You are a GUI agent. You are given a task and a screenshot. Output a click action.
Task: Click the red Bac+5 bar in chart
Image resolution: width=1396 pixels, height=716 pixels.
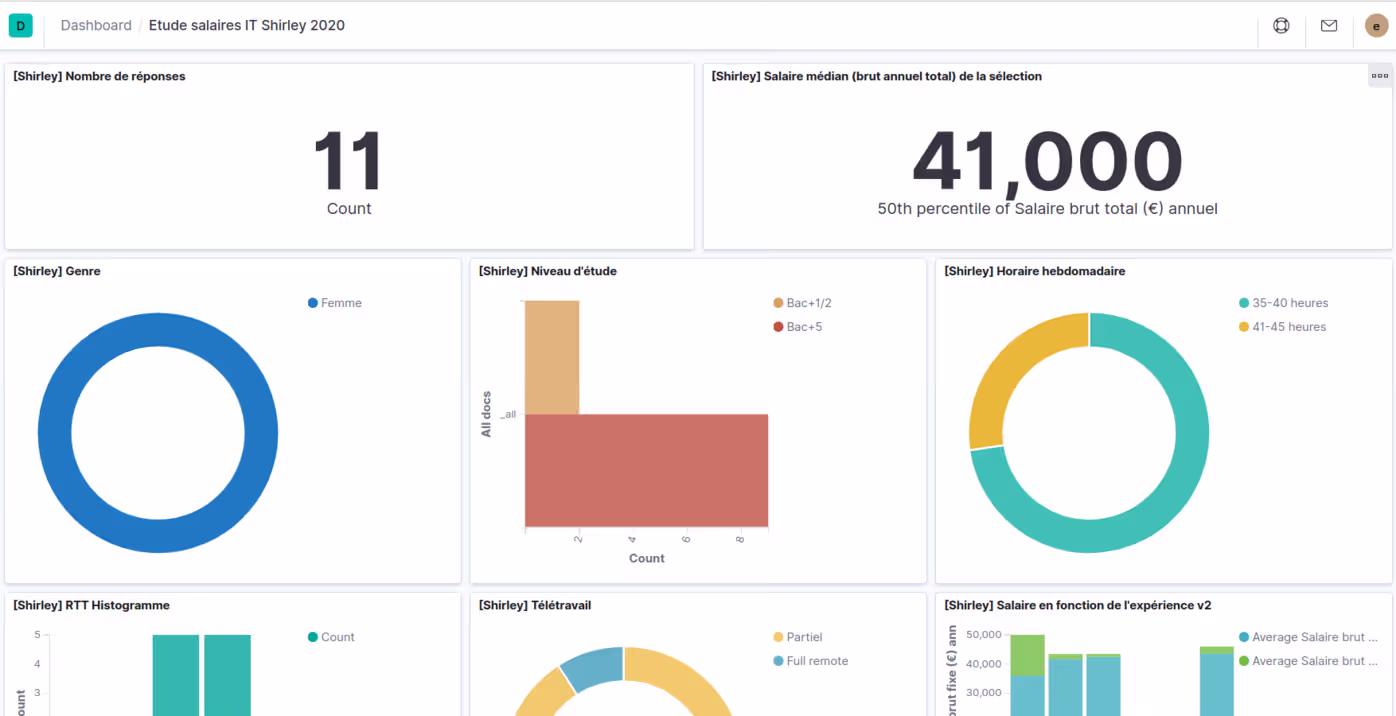[646, 470]
